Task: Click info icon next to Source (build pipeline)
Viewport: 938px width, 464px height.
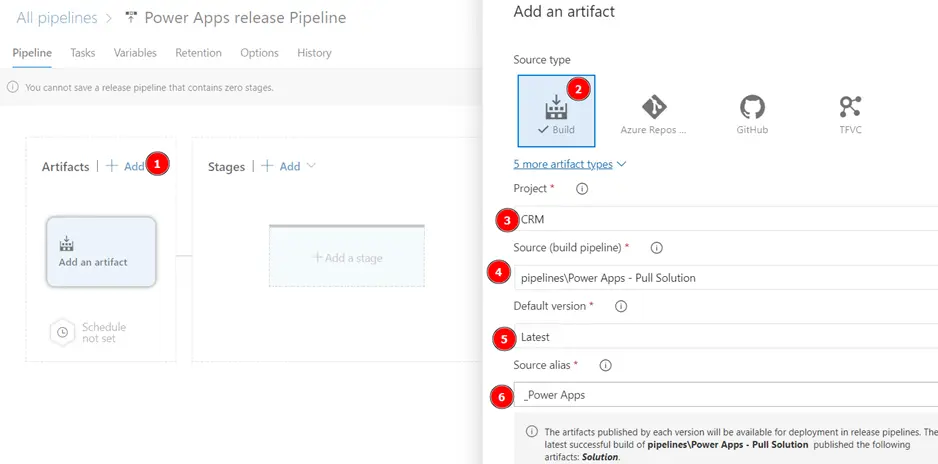Action: click(656, 248)
